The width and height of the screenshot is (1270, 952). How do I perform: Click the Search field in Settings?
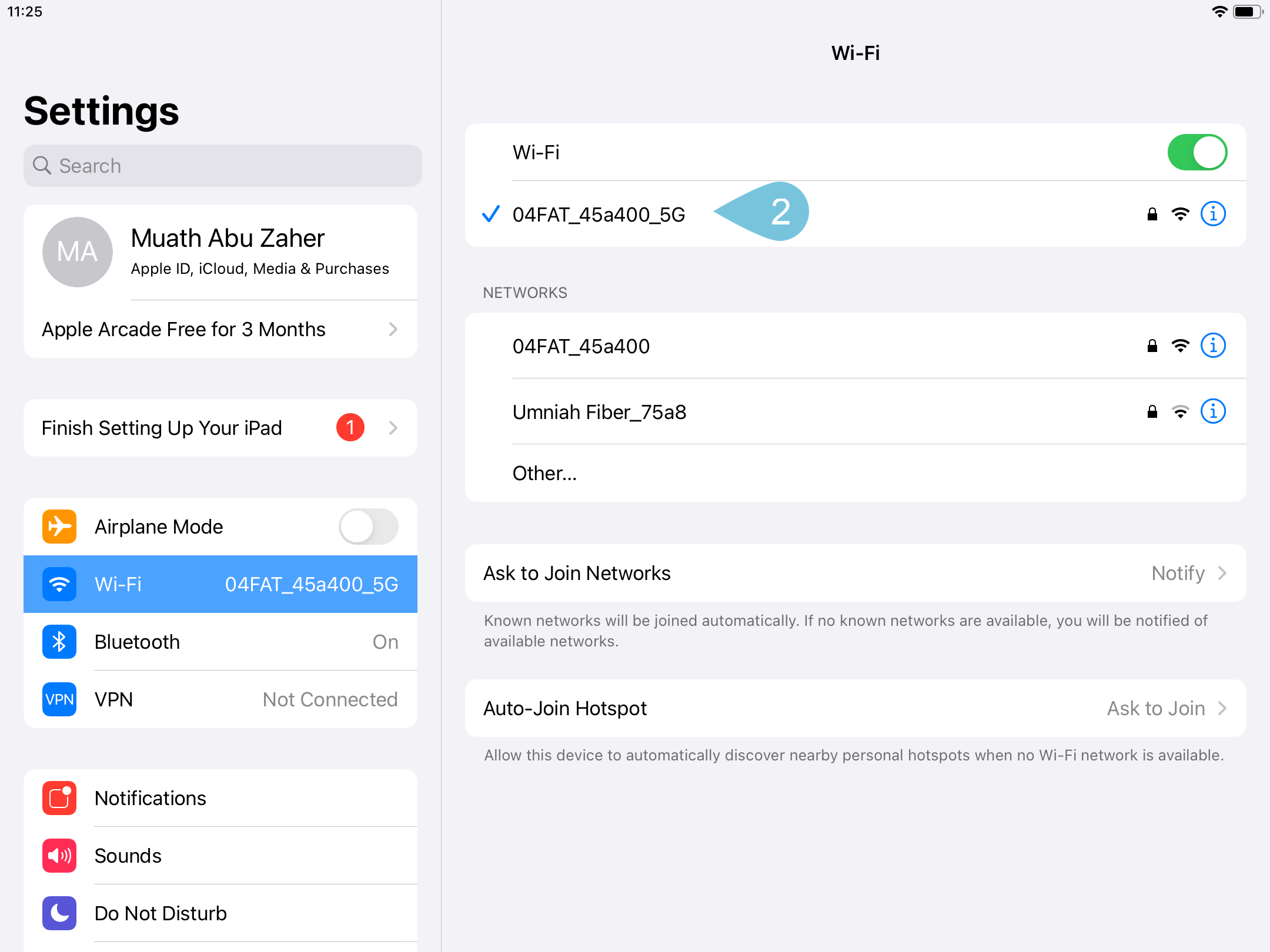(222, 166)
